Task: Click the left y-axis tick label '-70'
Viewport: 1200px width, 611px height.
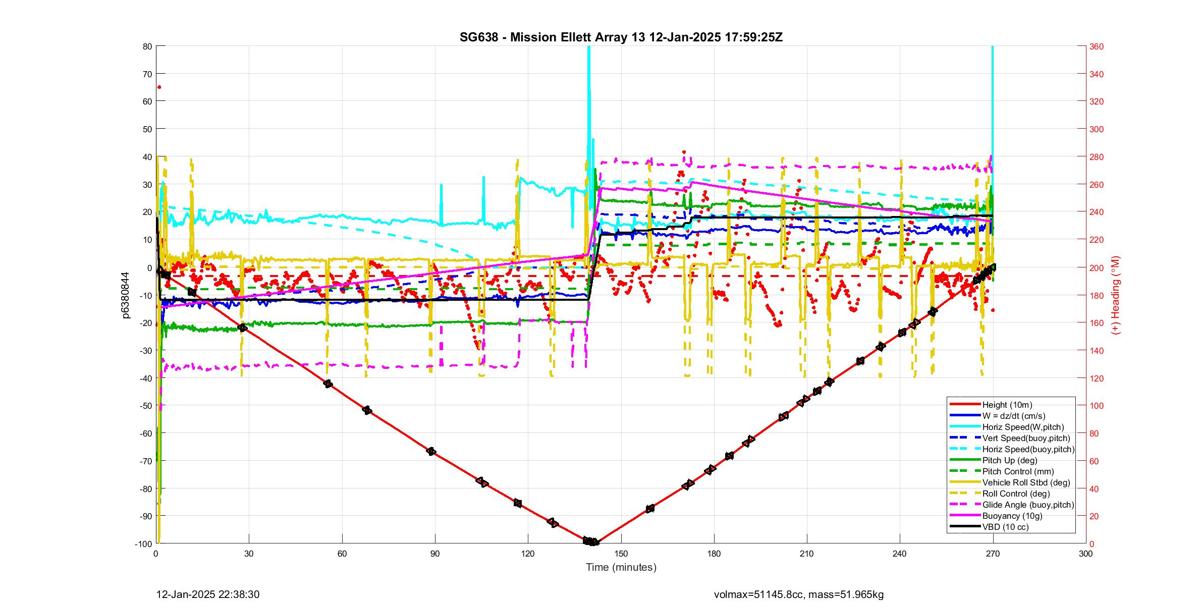Action: click(144, 460)
